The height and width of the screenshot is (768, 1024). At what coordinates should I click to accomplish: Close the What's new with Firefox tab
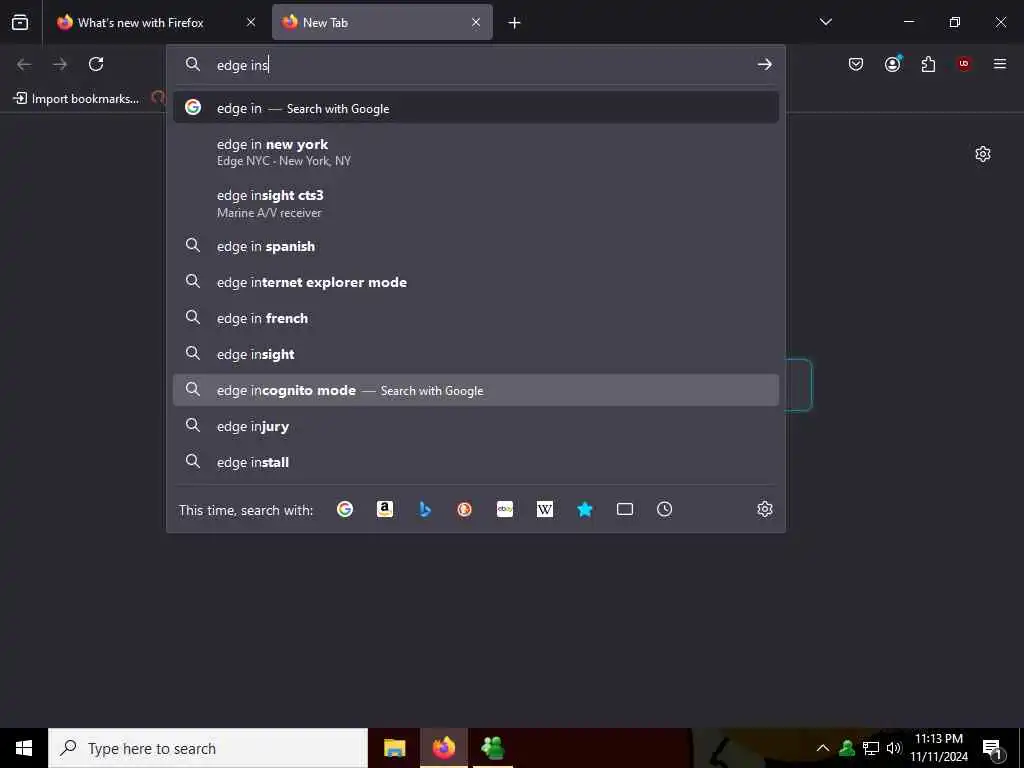pos(251,22)
